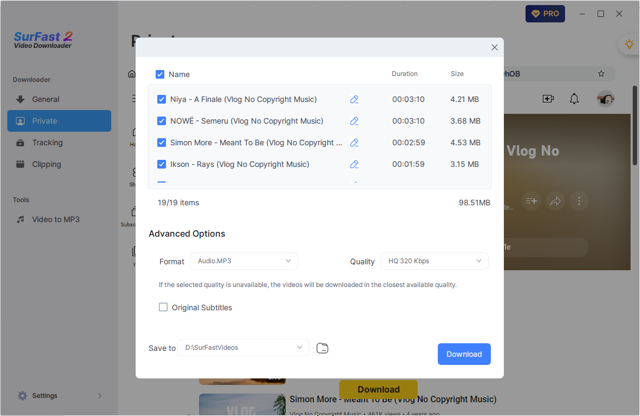Deselect the Ikson - Rays checkbox
The width and height of the screenshot is (640, 416).
(162, 164)
